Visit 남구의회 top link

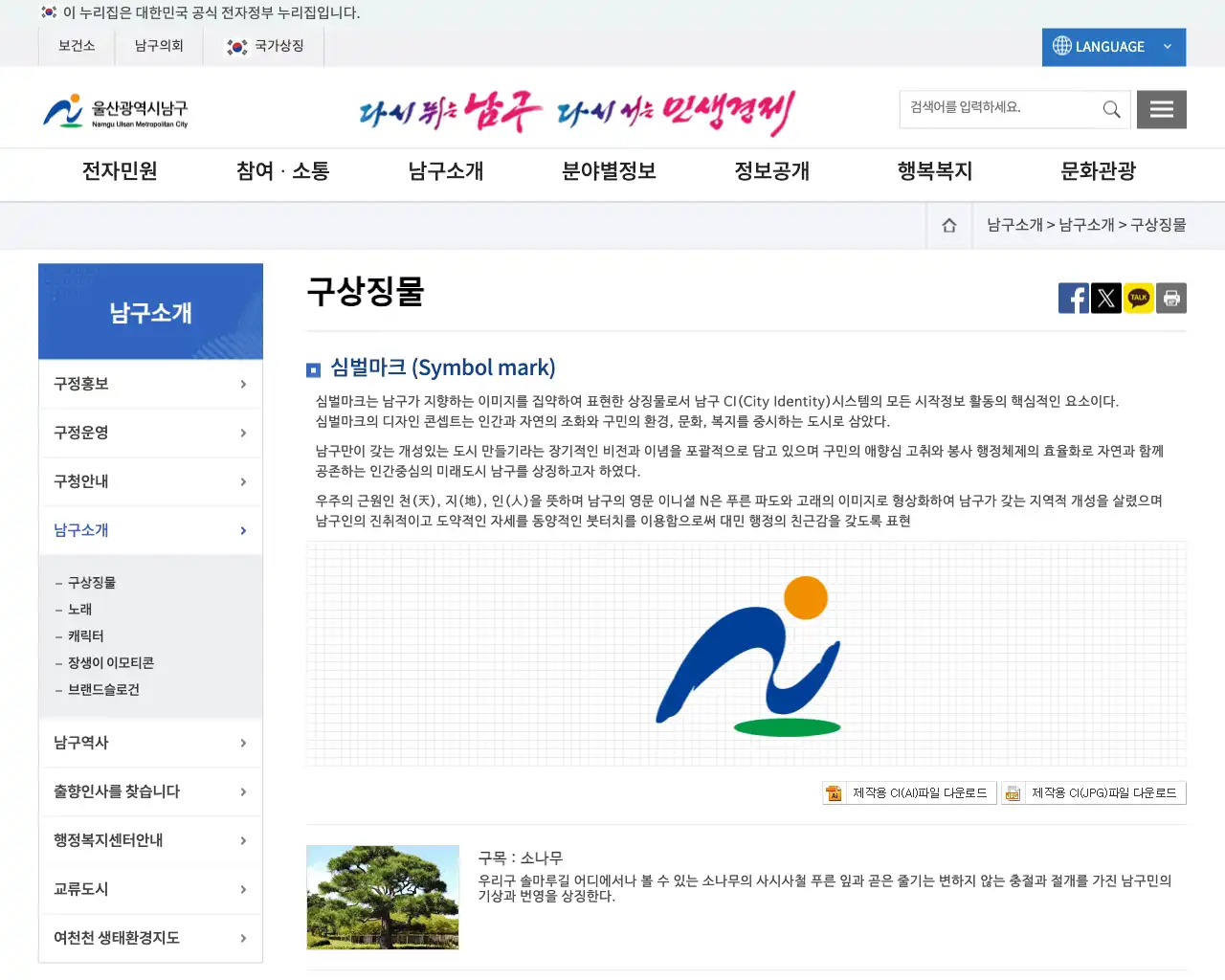coord(159,46)
